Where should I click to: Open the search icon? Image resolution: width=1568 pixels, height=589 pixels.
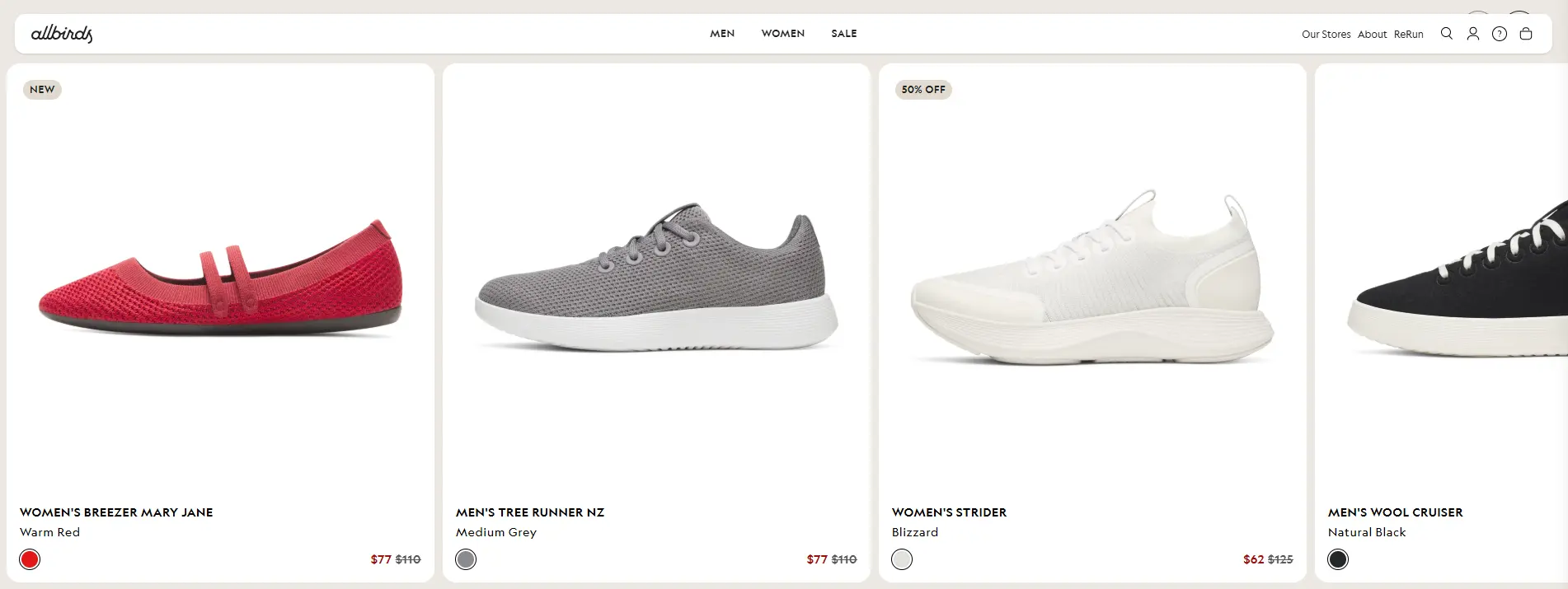[1446, 34]
